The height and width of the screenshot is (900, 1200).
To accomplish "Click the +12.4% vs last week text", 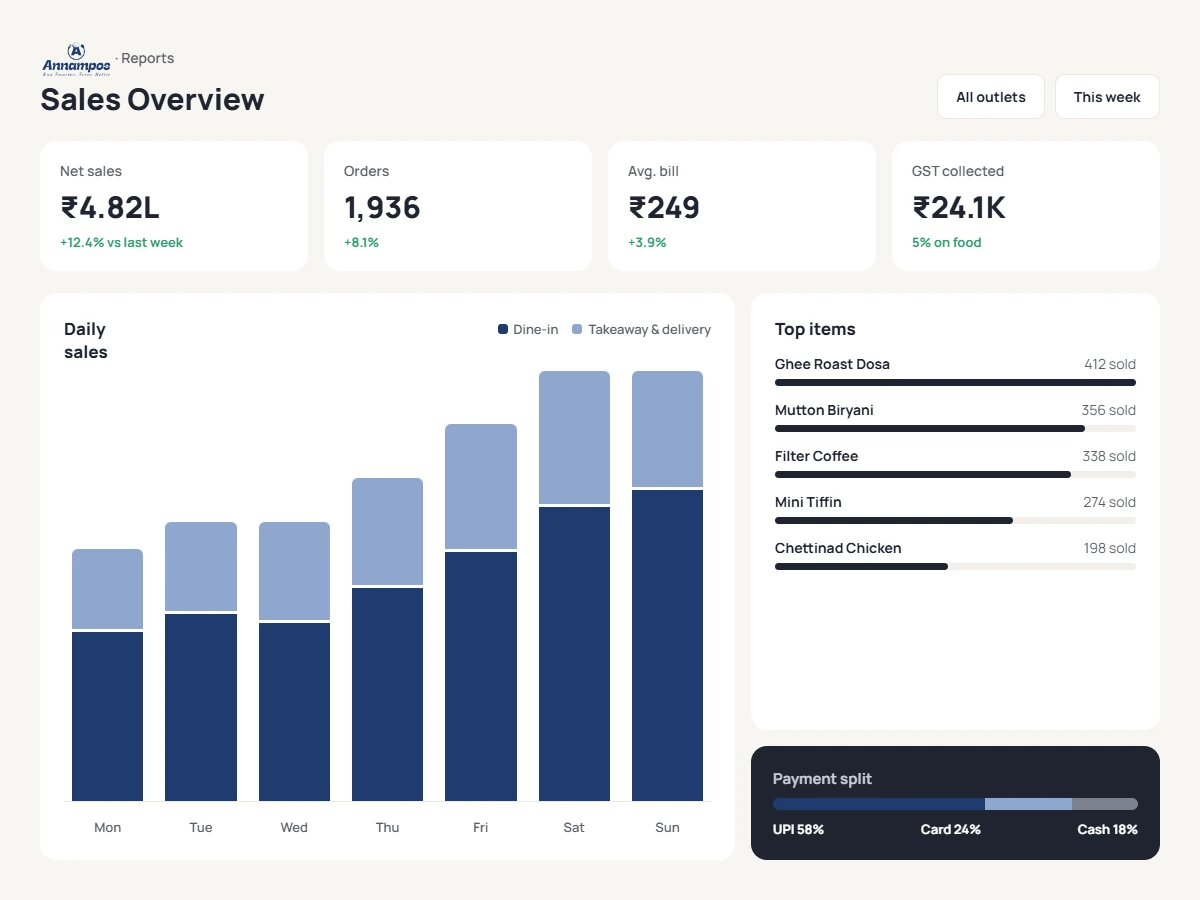I will pyautogui.click(x=121, y=242).
